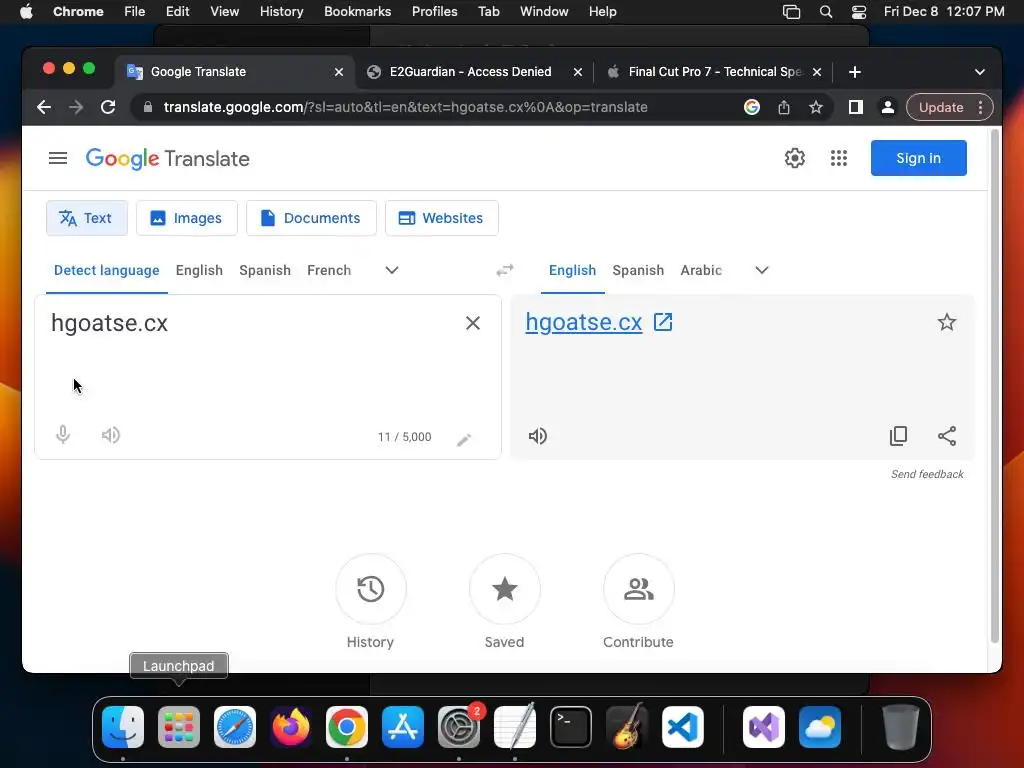
Task: Click the Send feedback link
Action: tap(927, 474)
